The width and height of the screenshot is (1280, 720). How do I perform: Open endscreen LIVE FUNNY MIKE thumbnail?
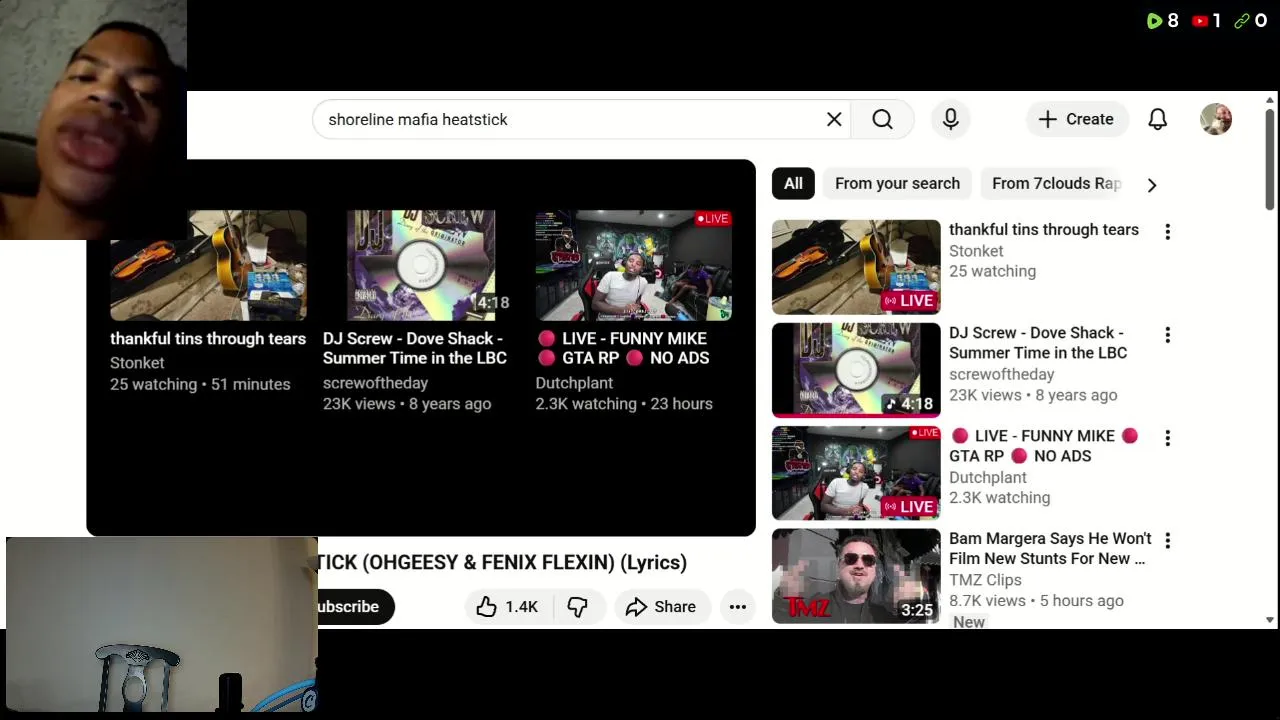click(x=634, y=265)
